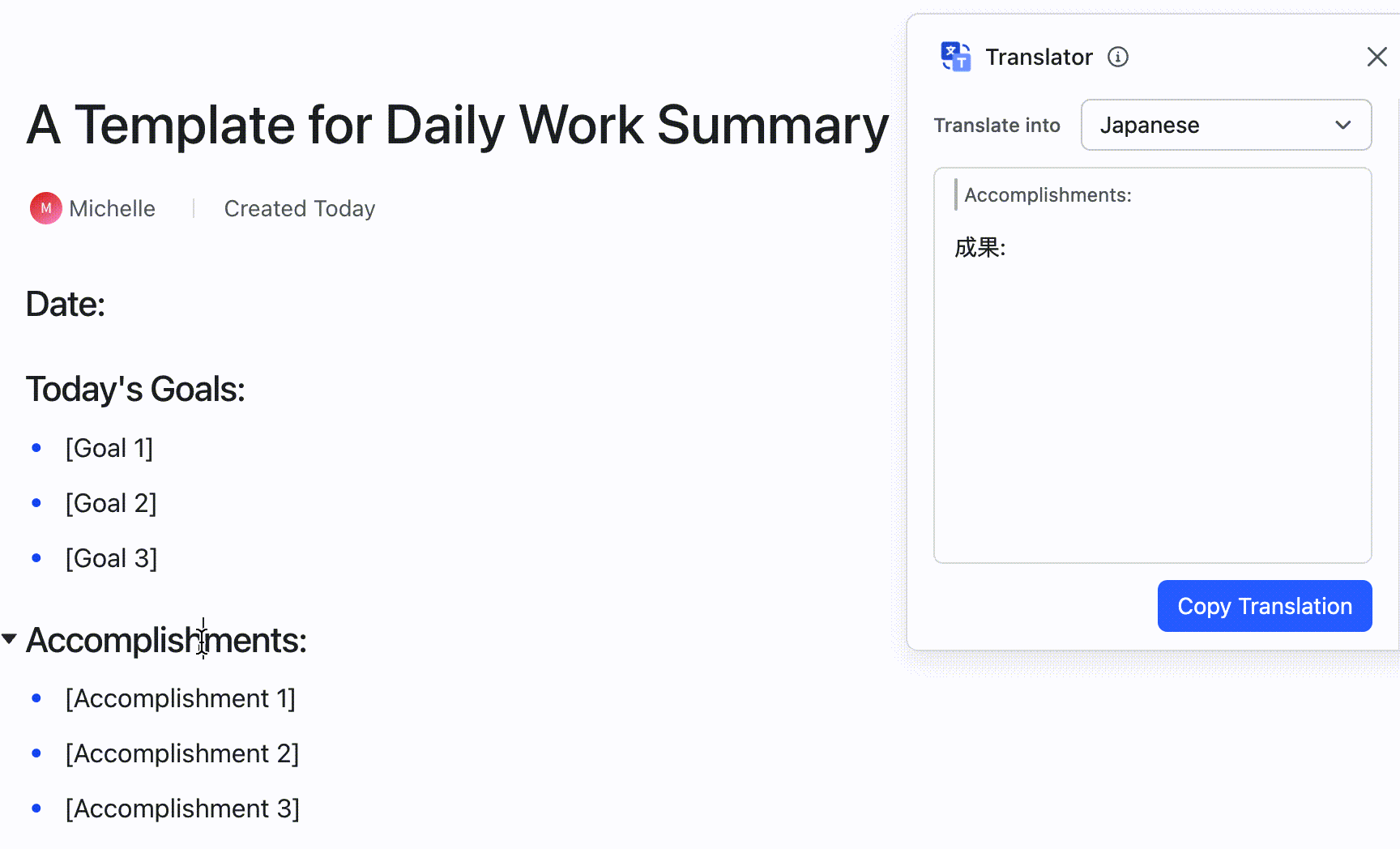The height and width of the screenshot is (849, 1400).
Task: Click the Translator logo icon
Action: [956, 57]
